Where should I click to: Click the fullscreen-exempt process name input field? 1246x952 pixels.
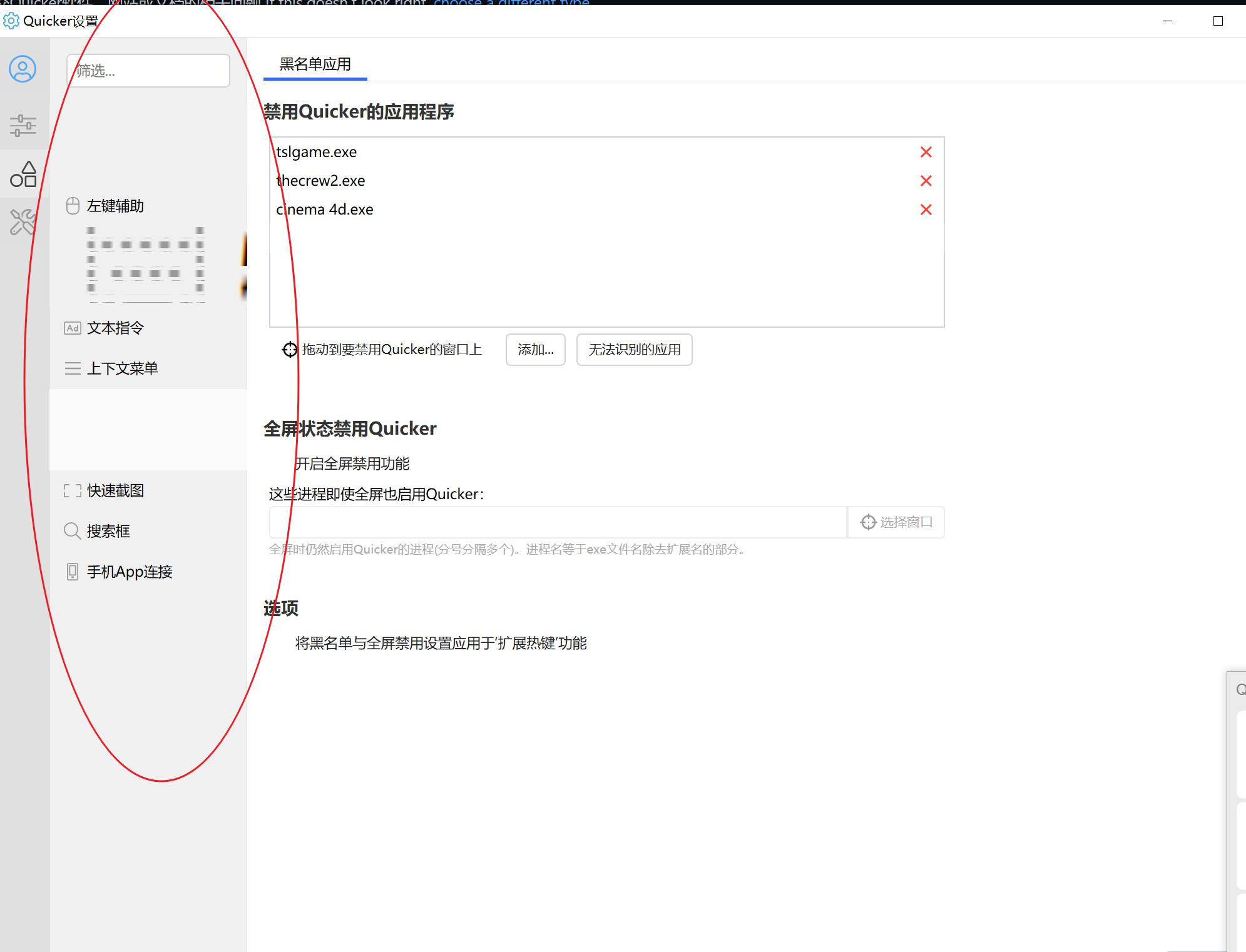(x=558, y=522)
